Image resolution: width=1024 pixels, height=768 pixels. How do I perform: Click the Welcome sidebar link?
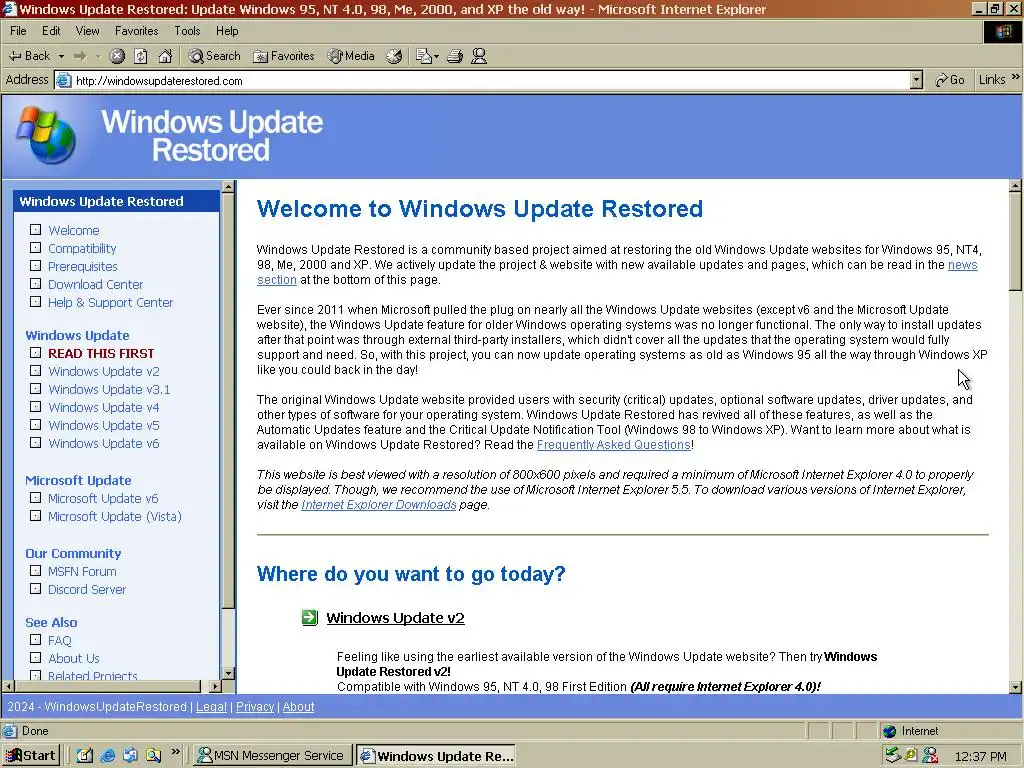tap(74, 231)
